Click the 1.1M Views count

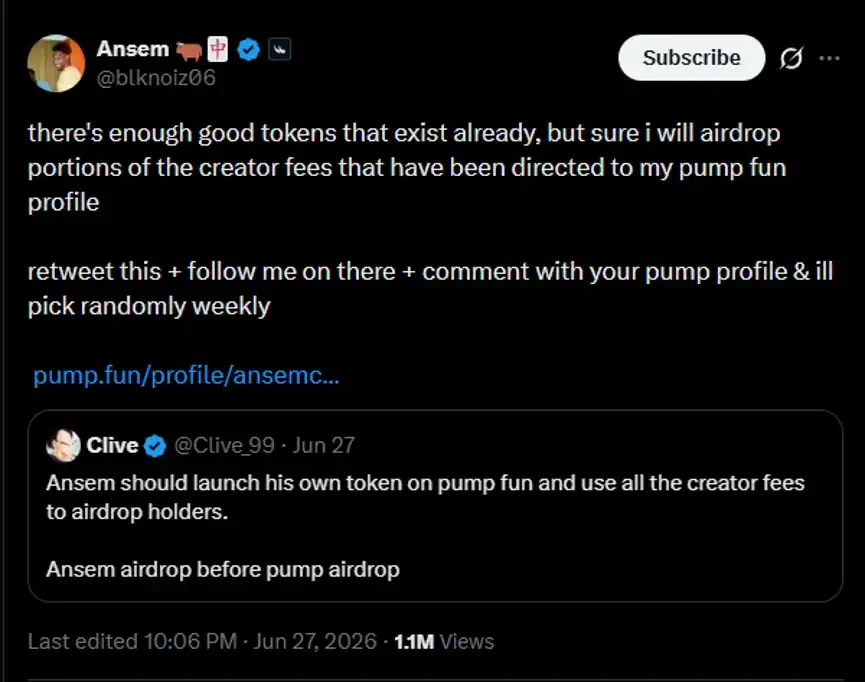(444, 642)
